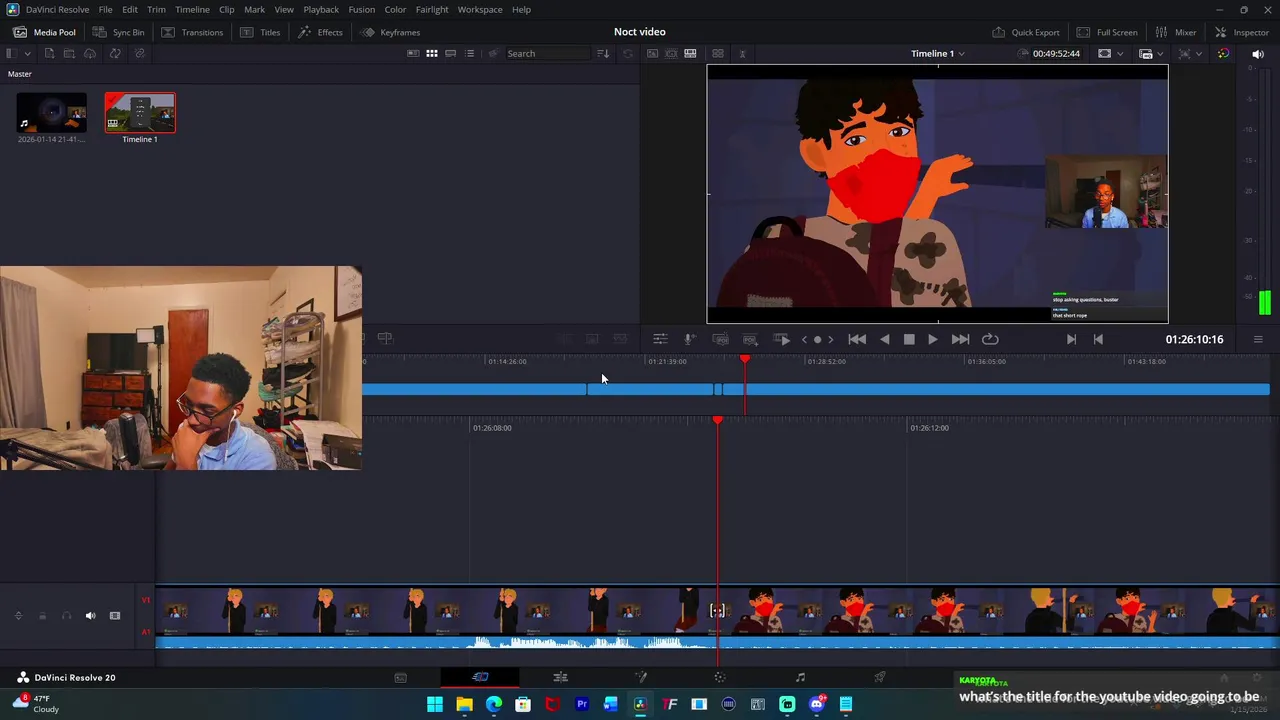The image size is (1280, 720).
Task: Toggle the Inspector panel
Action: point(1240,32)
